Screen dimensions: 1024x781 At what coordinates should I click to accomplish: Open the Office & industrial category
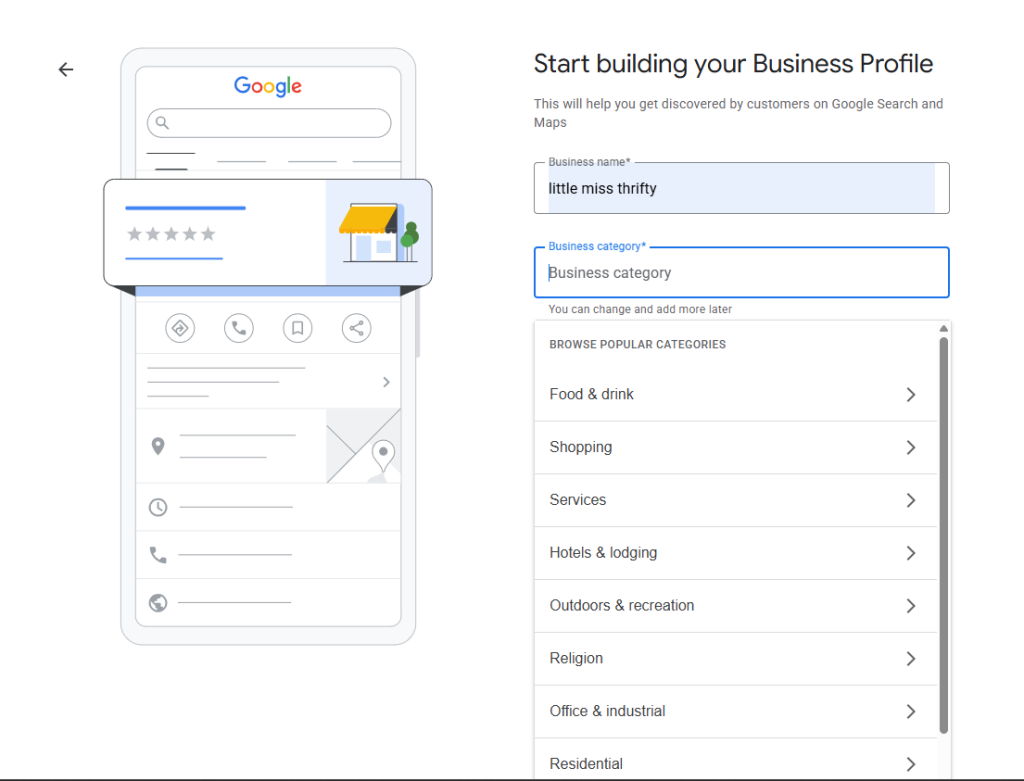point(735,712)
